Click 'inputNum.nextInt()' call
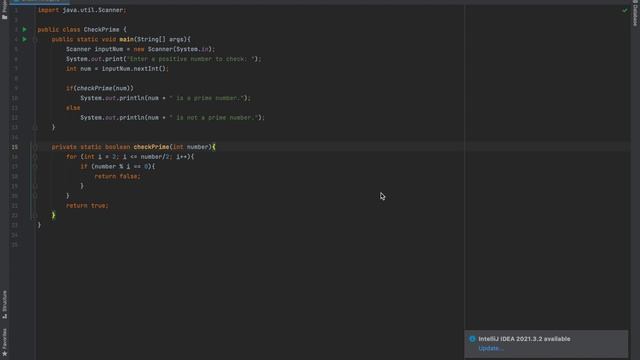Viewport: 640px width, 360px height. point(133,69)
